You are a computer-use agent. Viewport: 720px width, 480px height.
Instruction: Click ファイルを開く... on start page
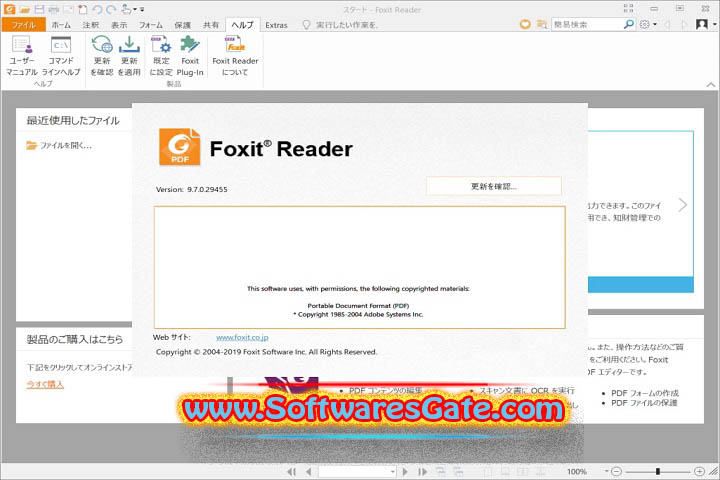click(59, 146)
